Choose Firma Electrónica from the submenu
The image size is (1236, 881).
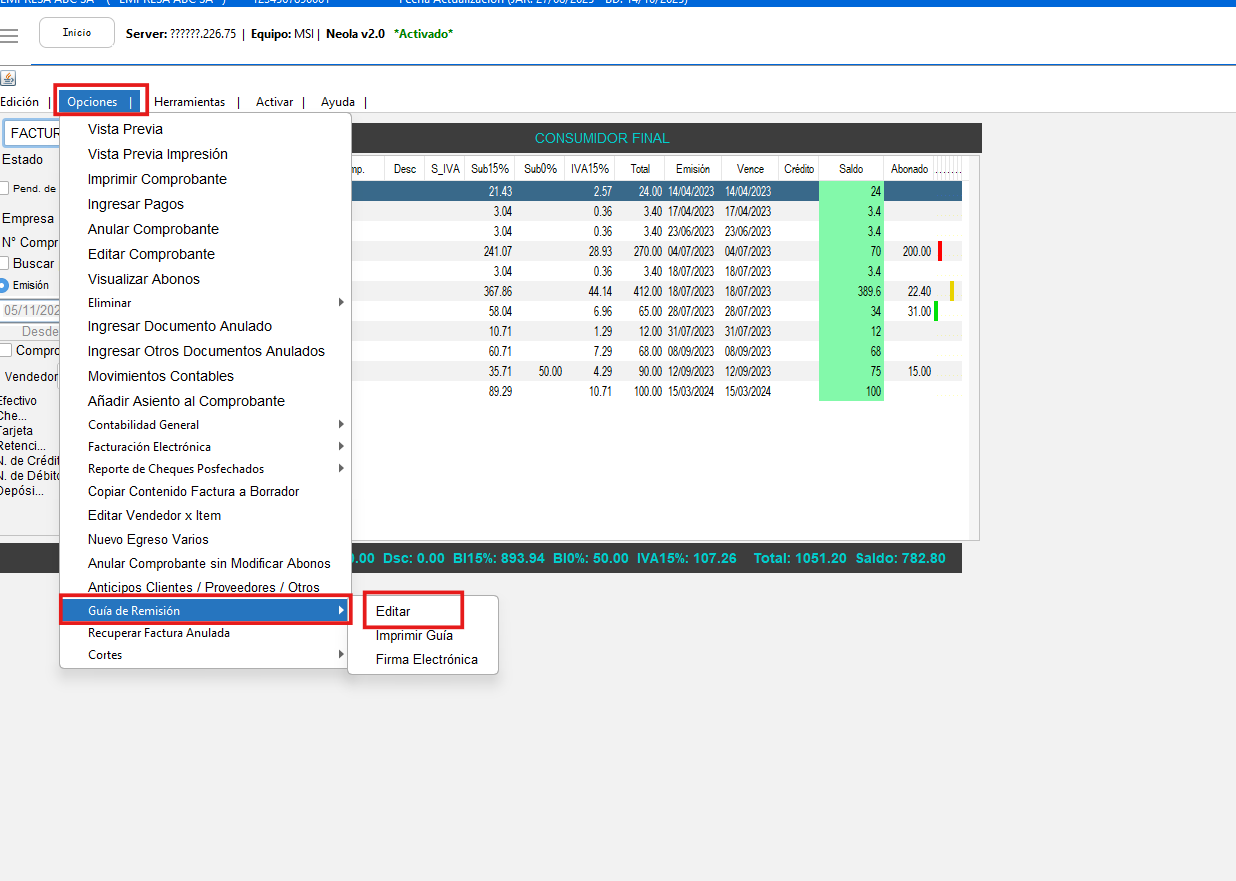426,659
